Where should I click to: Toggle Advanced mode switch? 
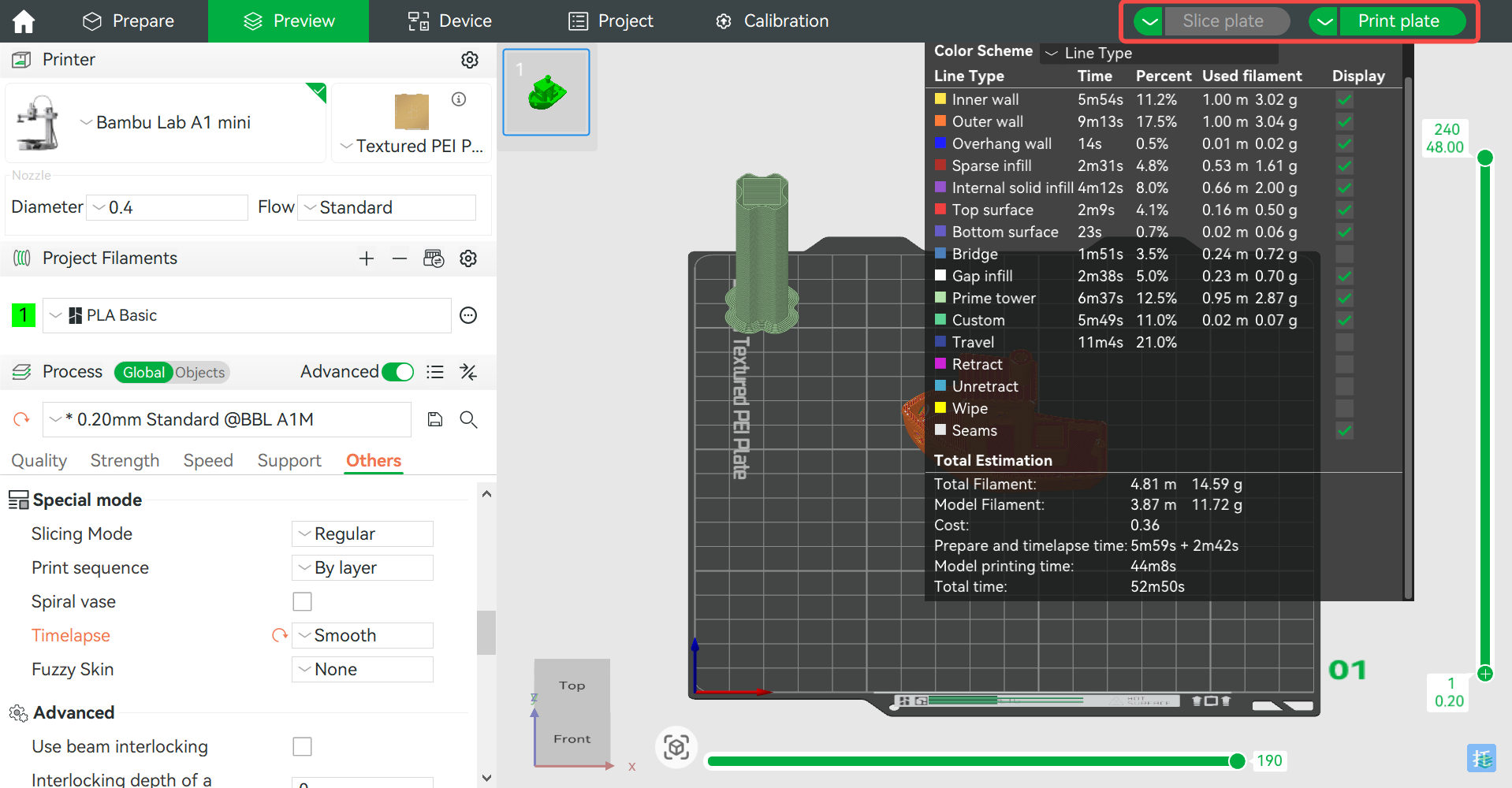(398, 372)
